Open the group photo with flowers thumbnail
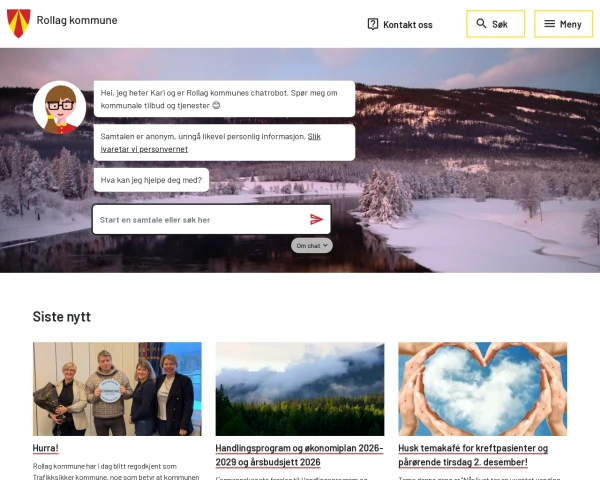 [117, 388]
